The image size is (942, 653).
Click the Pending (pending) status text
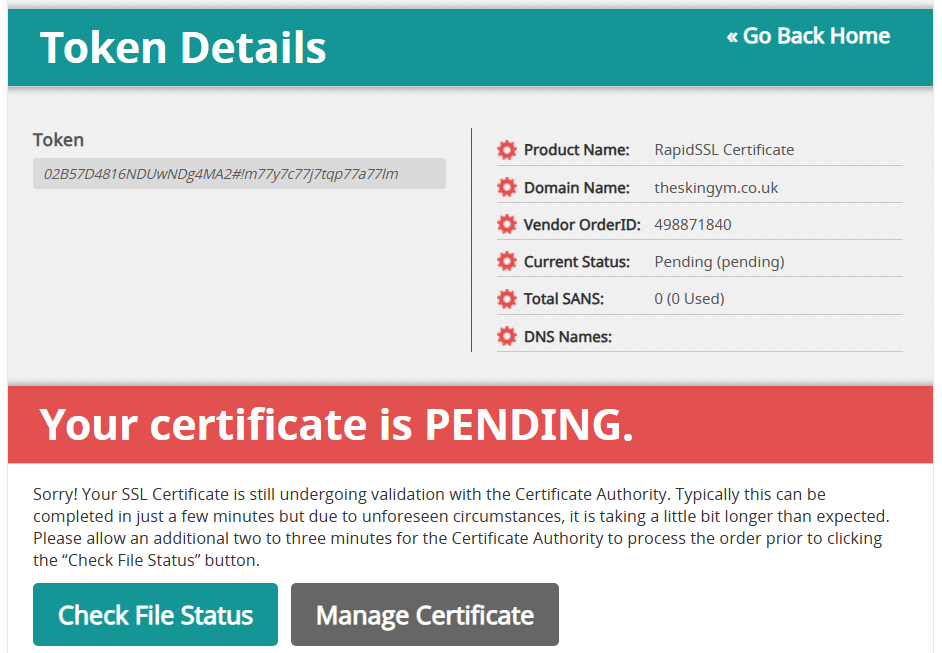(x=719, y=262)
